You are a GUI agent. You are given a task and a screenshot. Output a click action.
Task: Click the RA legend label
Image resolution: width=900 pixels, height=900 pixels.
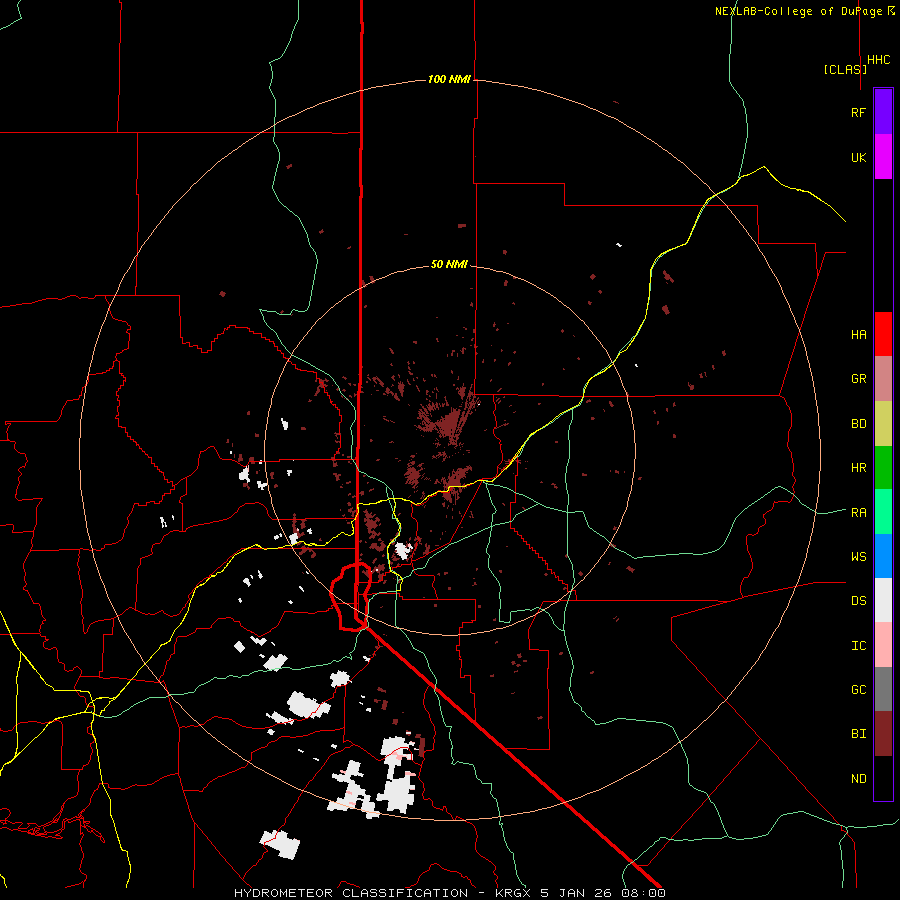[858, 512]
